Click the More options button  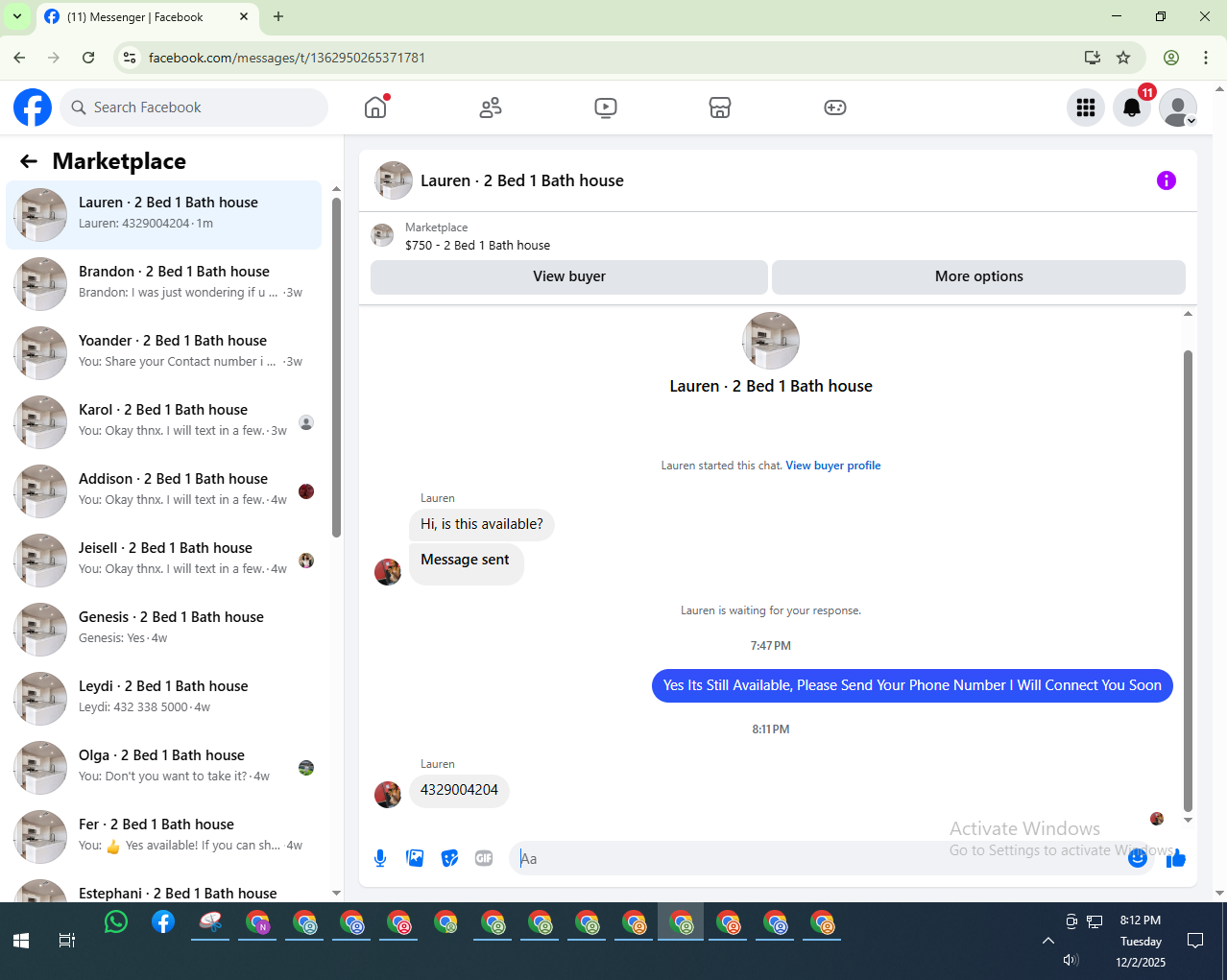point(978,276)
